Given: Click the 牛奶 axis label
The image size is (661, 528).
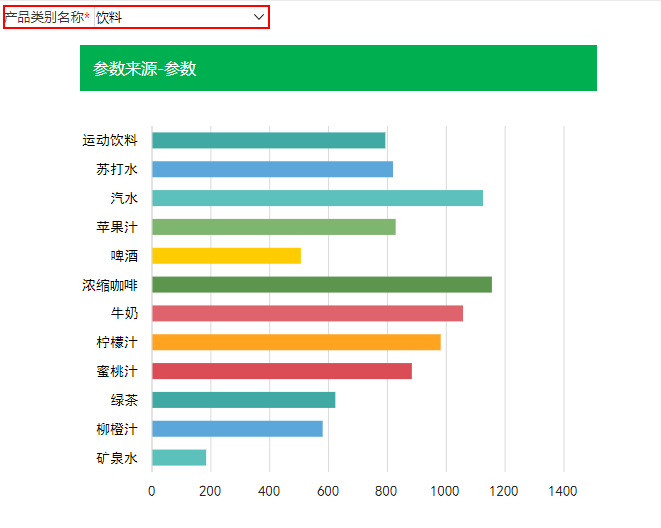Looking at the screenshot, I should click(124, 314).
